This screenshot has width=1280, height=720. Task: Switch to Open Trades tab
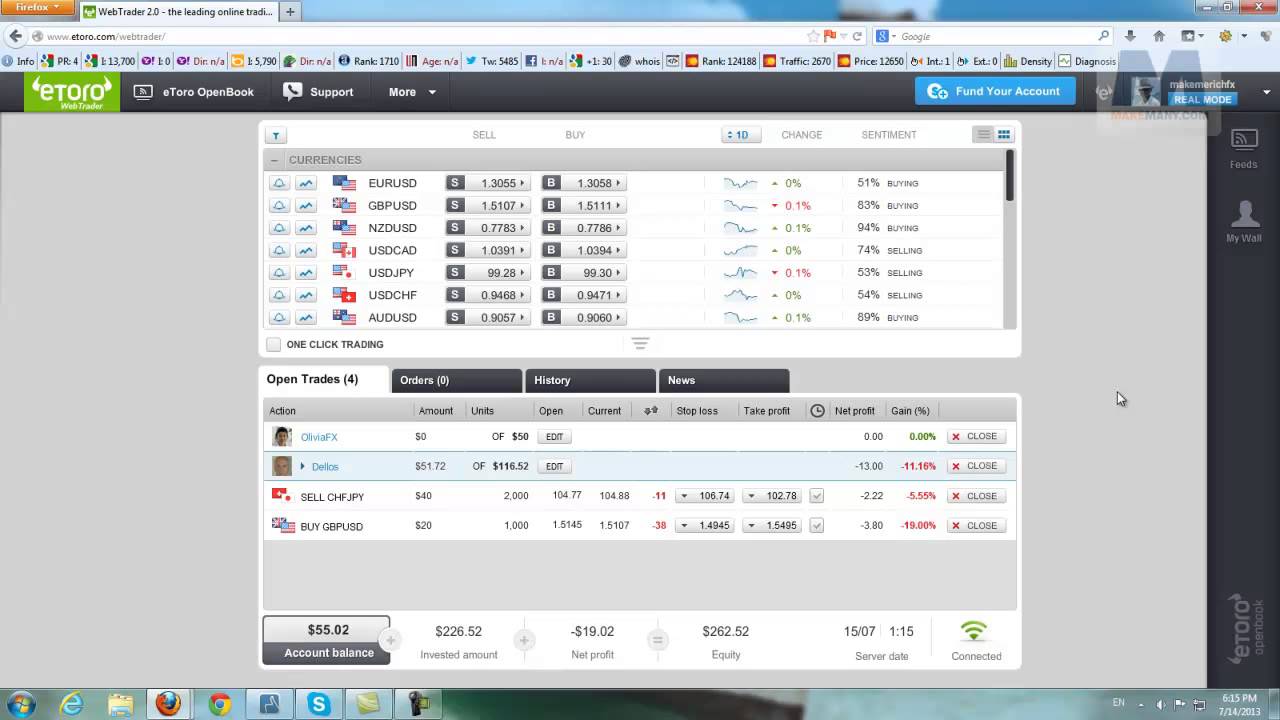(x=323, y=380)
